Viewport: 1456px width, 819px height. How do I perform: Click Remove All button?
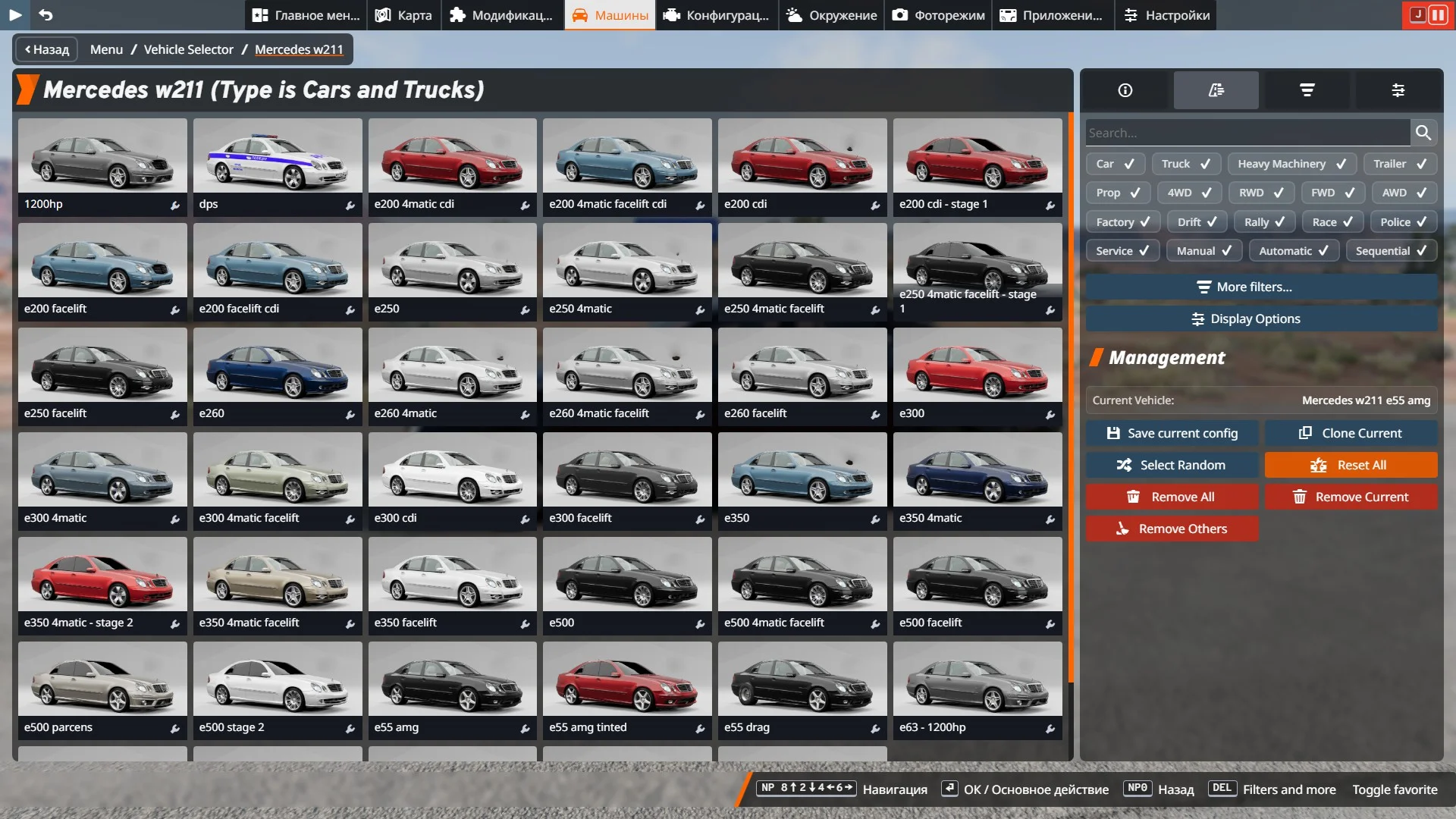1172,497
